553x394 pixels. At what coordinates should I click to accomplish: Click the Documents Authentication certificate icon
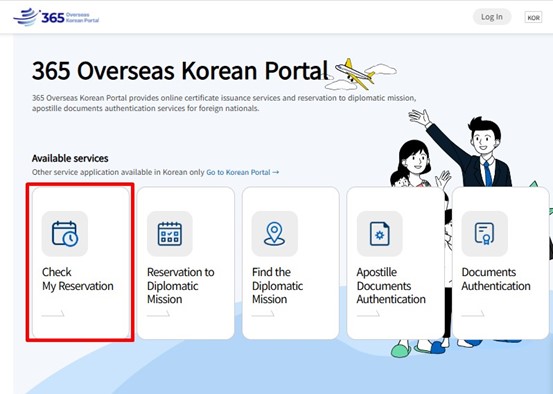coord(485,234)
